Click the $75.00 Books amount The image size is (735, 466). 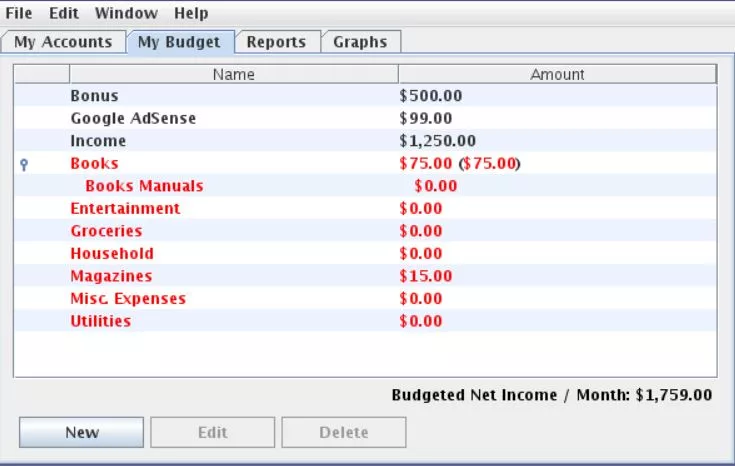(x=426, y=163)
